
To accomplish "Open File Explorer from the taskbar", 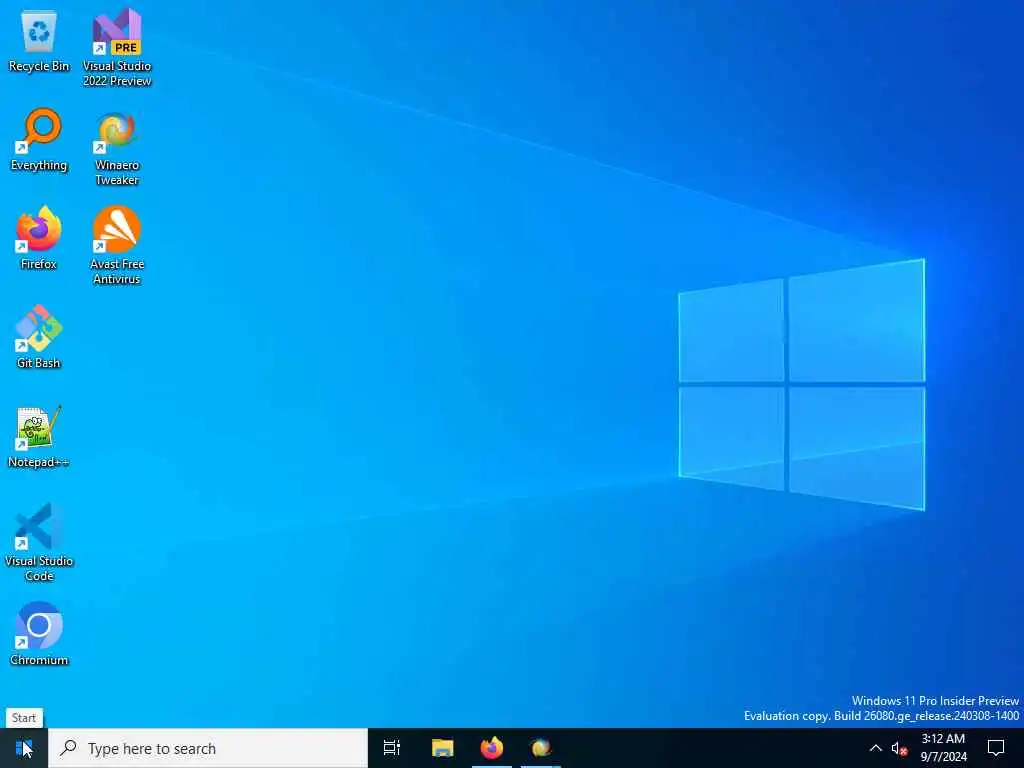I will point(442,748).
